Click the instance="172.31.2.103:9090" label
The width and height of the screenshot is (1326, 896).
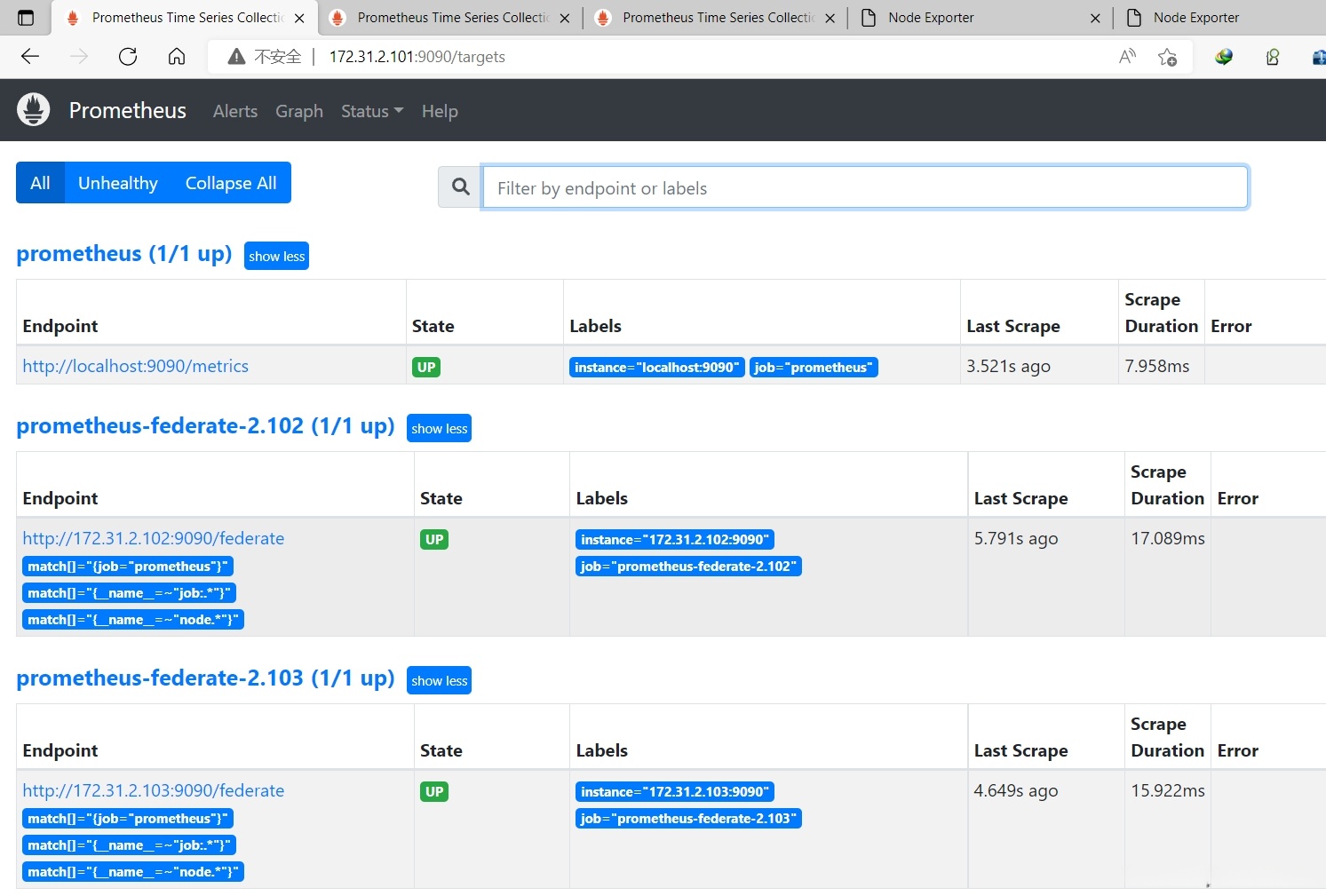click(674, 791)
